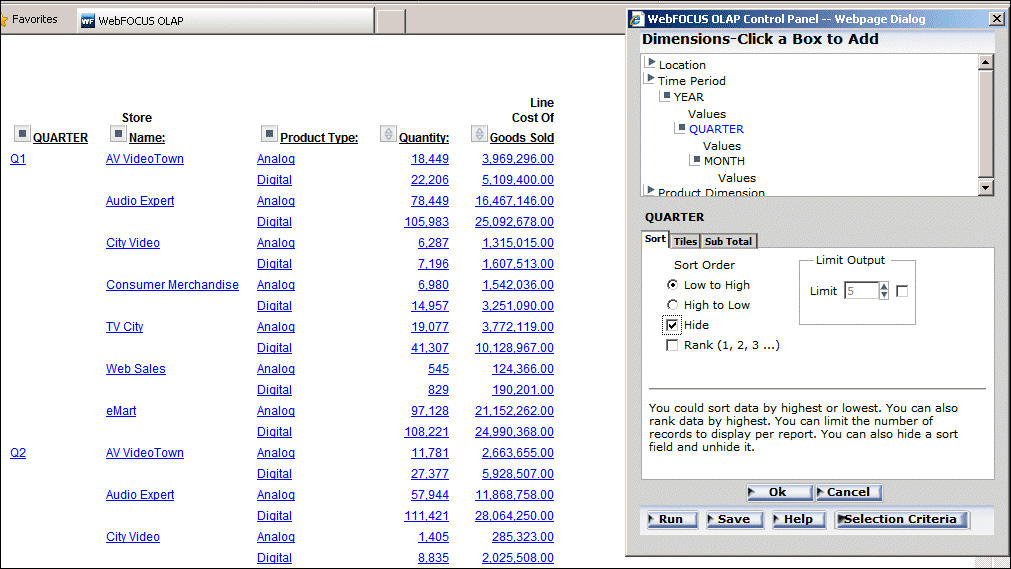
Task: Click the WebFOCUS OLAP tab icon
Action: point(88,21)
